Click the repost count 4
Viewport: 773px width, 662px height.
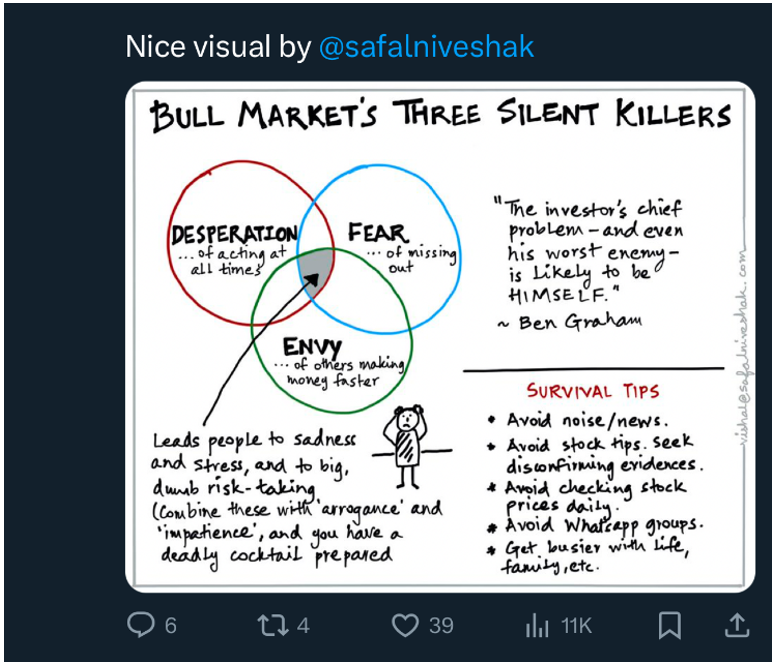302,626
